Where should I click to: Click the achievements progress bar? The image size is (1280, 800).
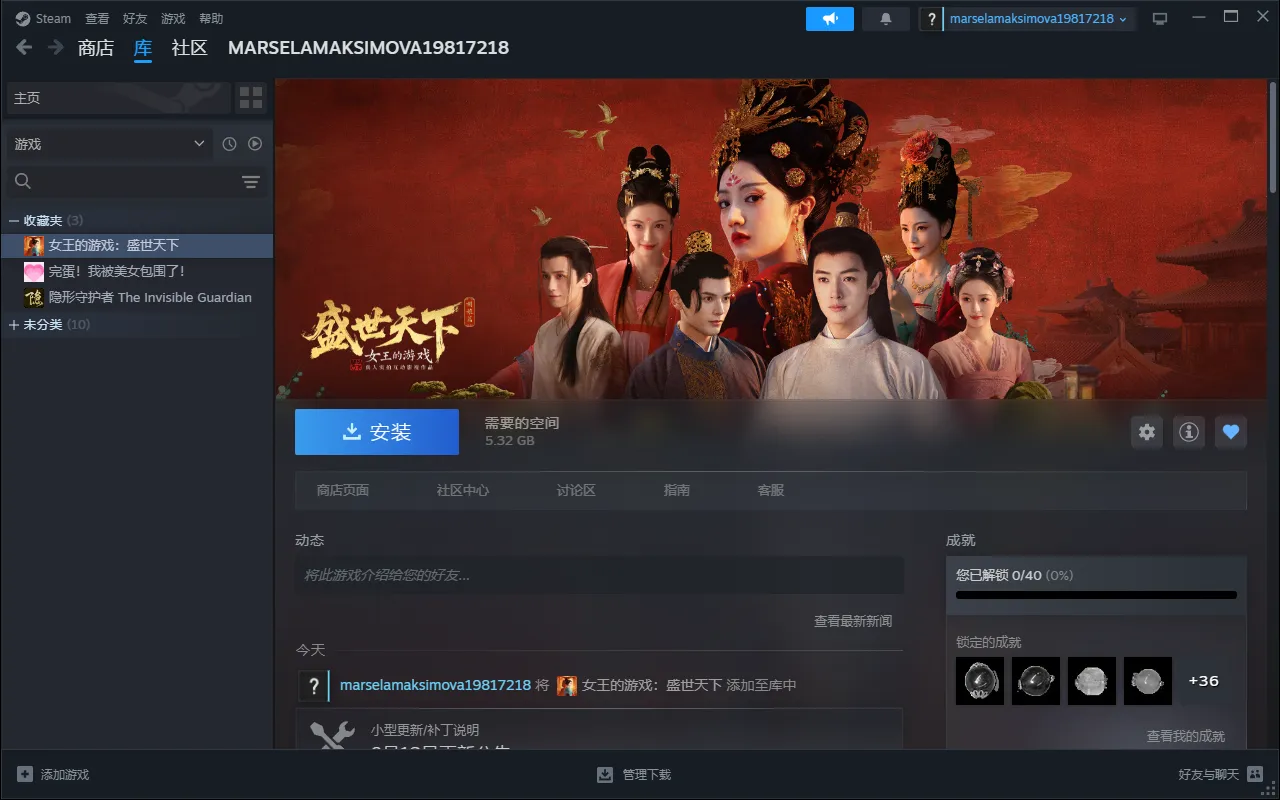pos(1096,595)
